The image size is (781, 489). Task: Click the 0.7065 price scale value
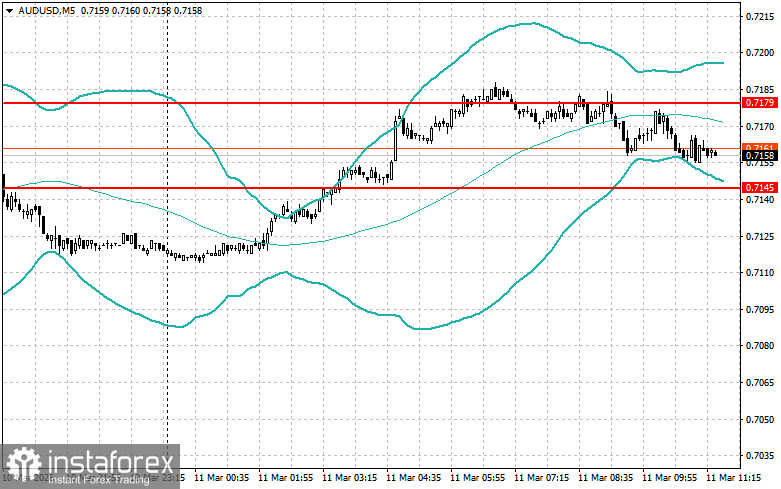(760, 383)
